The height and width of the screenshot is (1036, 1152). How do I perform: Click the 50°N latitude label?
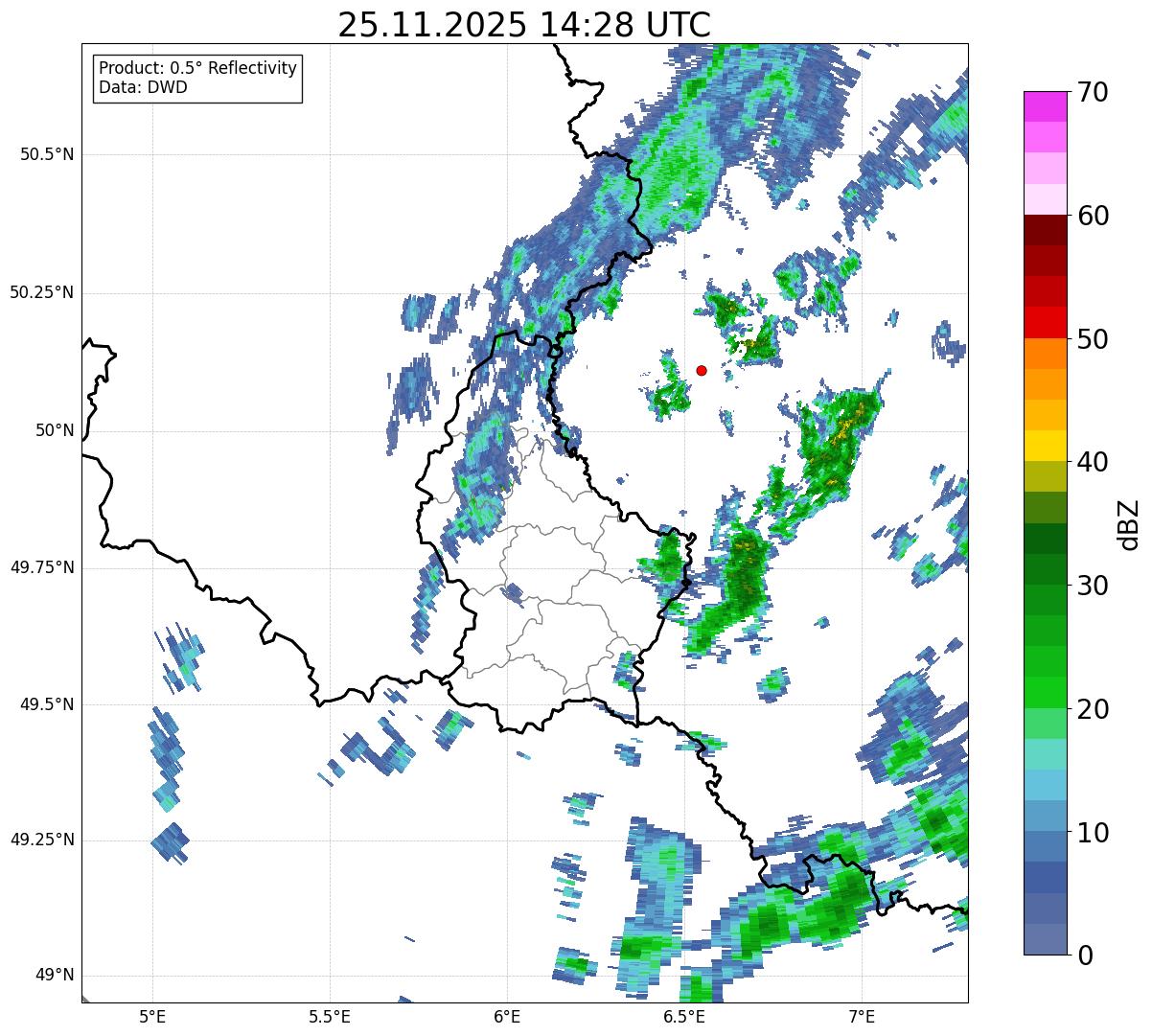point(54,430)
